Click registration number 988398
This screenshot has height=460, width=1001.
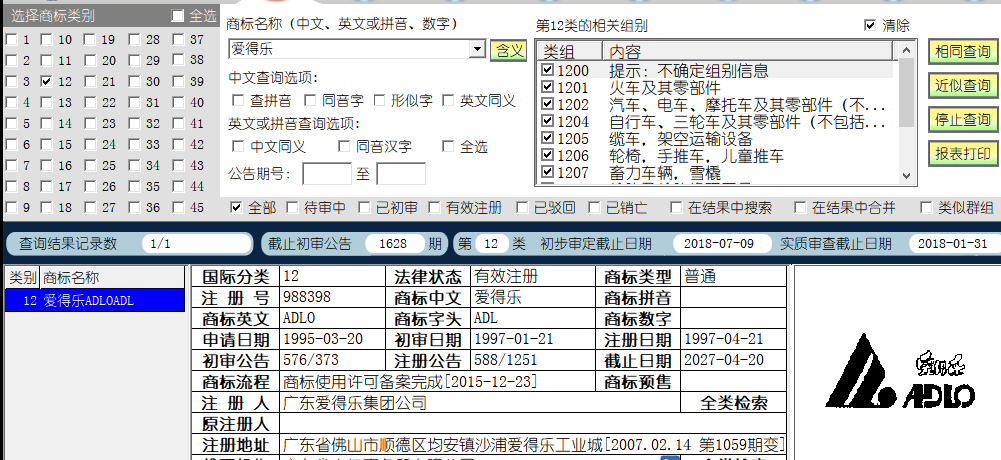coord(306,297)
